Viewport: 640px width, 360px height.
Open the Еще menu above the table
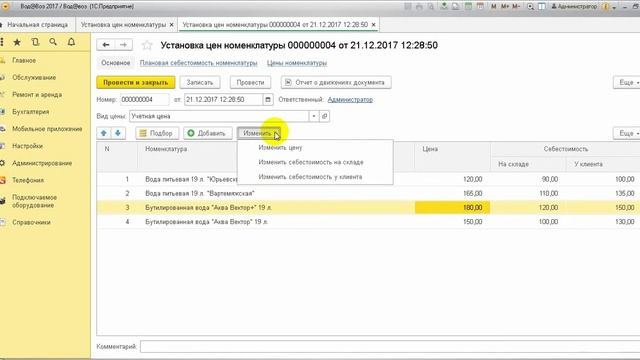click(628, 133)
